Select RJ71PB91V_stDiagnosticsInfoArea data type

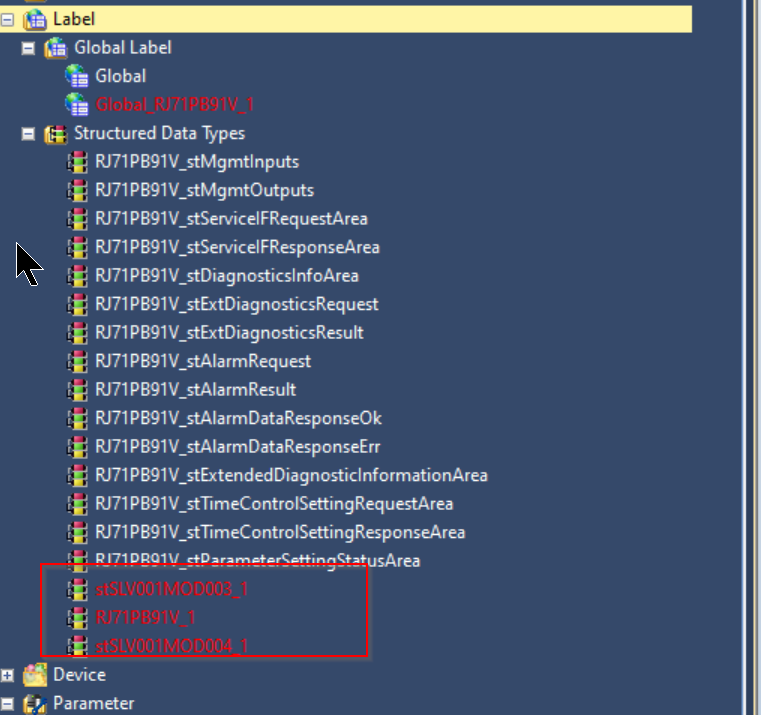click(227, 276)
